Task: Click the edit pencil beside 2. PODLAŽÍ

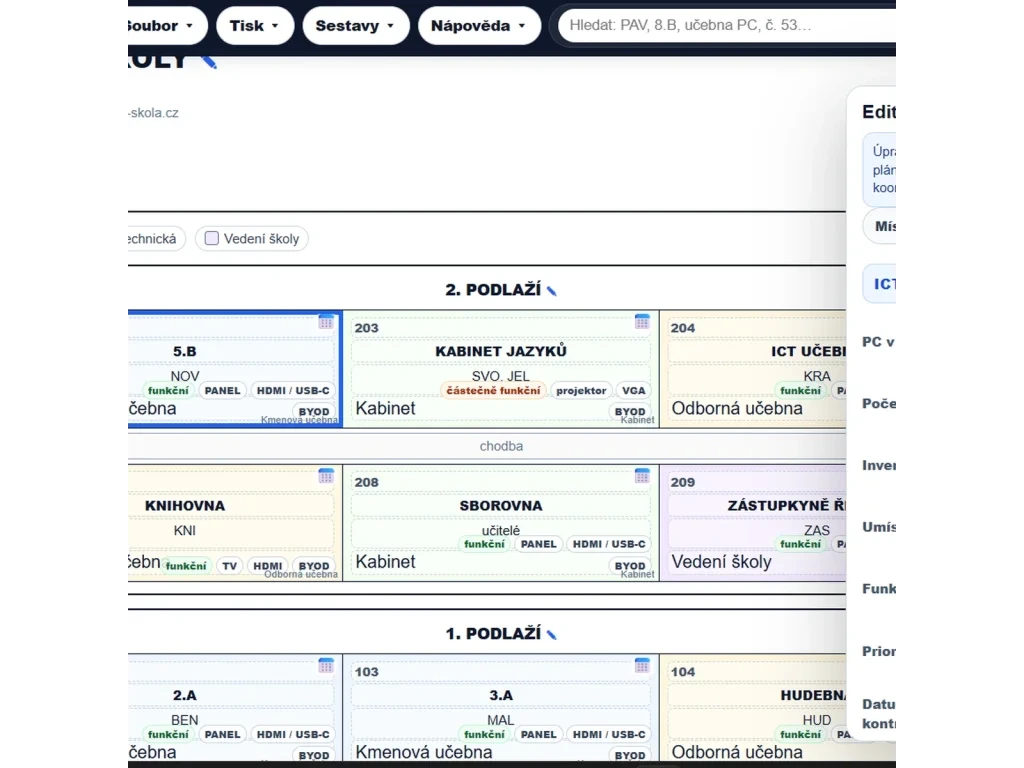Action: tap(552, 291)
